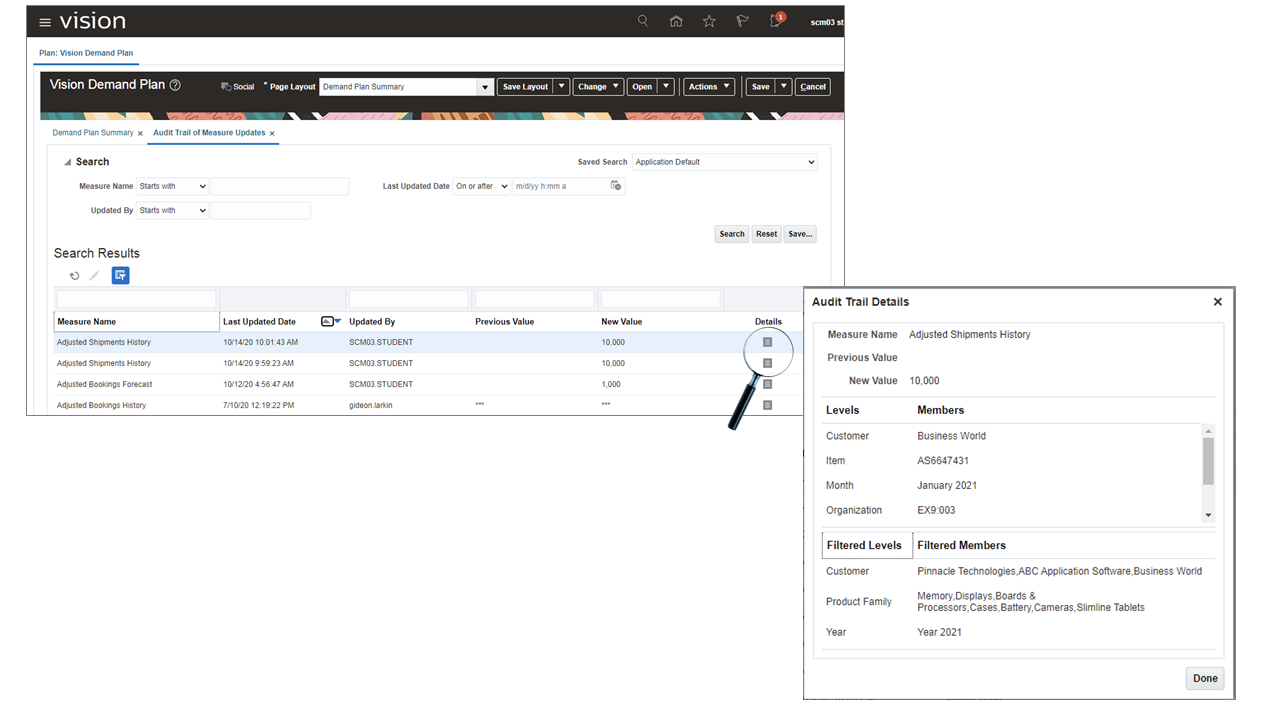The image size is (1280, 720).
Task: Click the Search button
Action: pos(732,234)
